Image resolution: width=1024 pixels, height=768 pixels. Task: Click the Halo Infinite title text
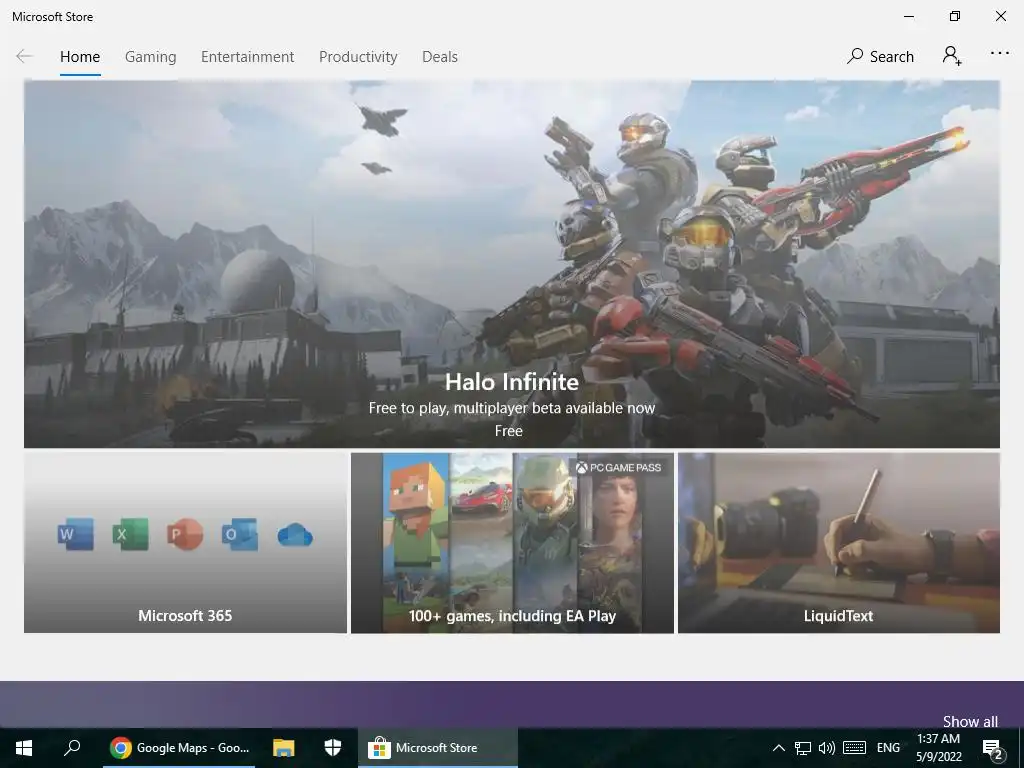tap(512, 382)
